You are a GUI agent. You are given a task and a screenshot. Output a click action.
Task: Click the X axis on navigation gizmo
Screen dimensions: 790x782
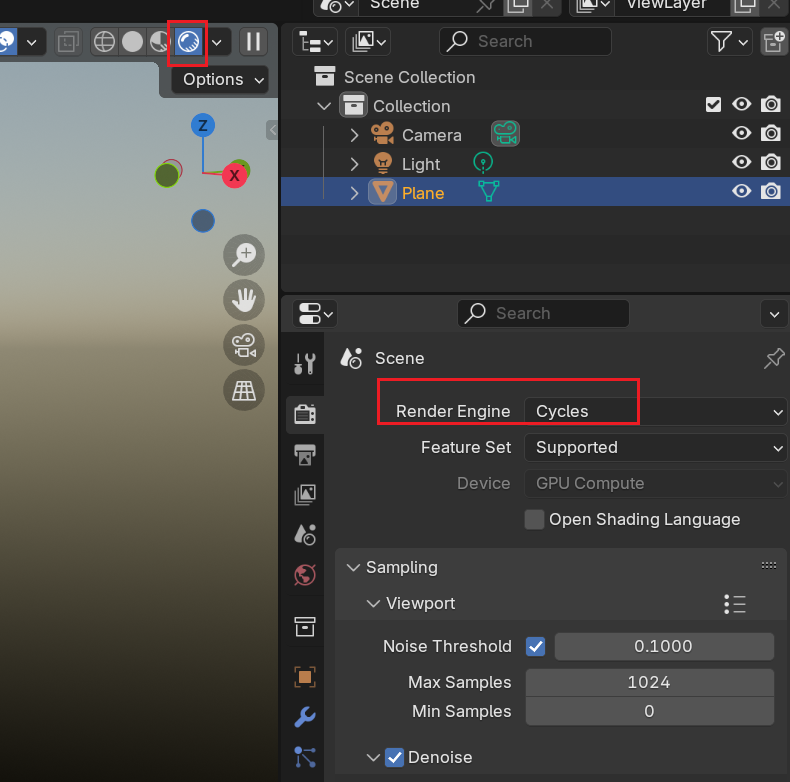(234, 175)
